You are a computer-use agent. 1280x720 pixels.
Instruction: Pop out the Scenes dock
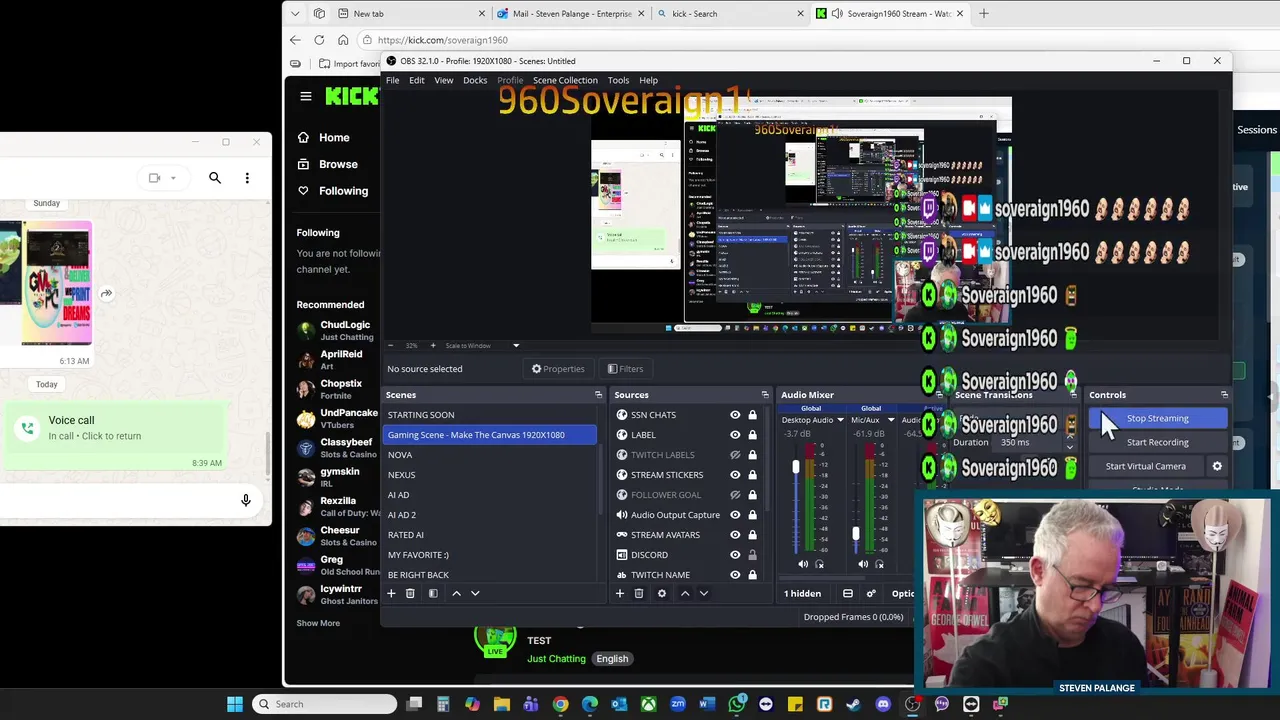tap(598, 395)
